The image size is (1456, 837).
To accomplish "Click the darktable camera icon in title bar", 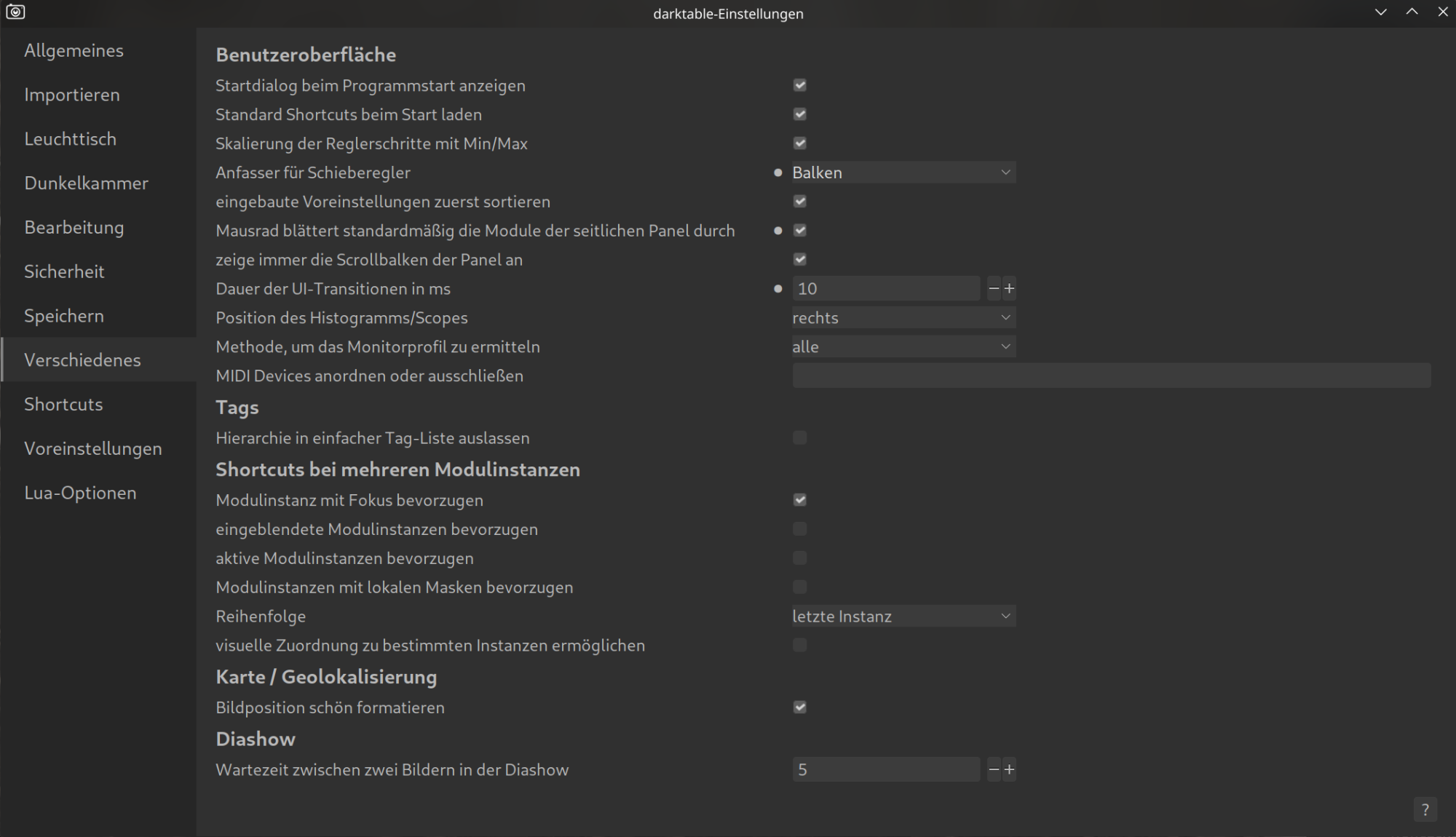I will (15, 12).
